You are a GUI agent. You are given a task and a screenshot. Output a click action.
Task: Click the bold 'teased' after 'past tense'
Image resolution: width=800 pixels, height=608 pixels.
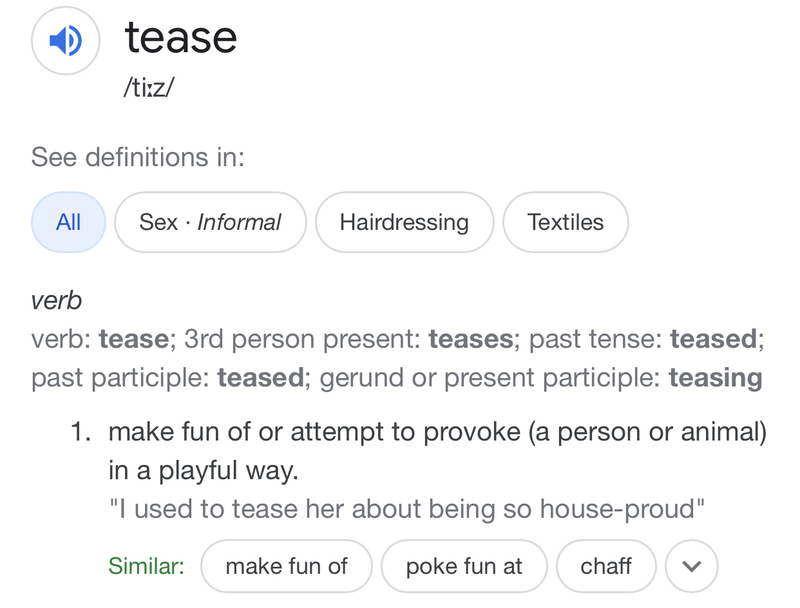pyautogui.click(x=714, y=339)
